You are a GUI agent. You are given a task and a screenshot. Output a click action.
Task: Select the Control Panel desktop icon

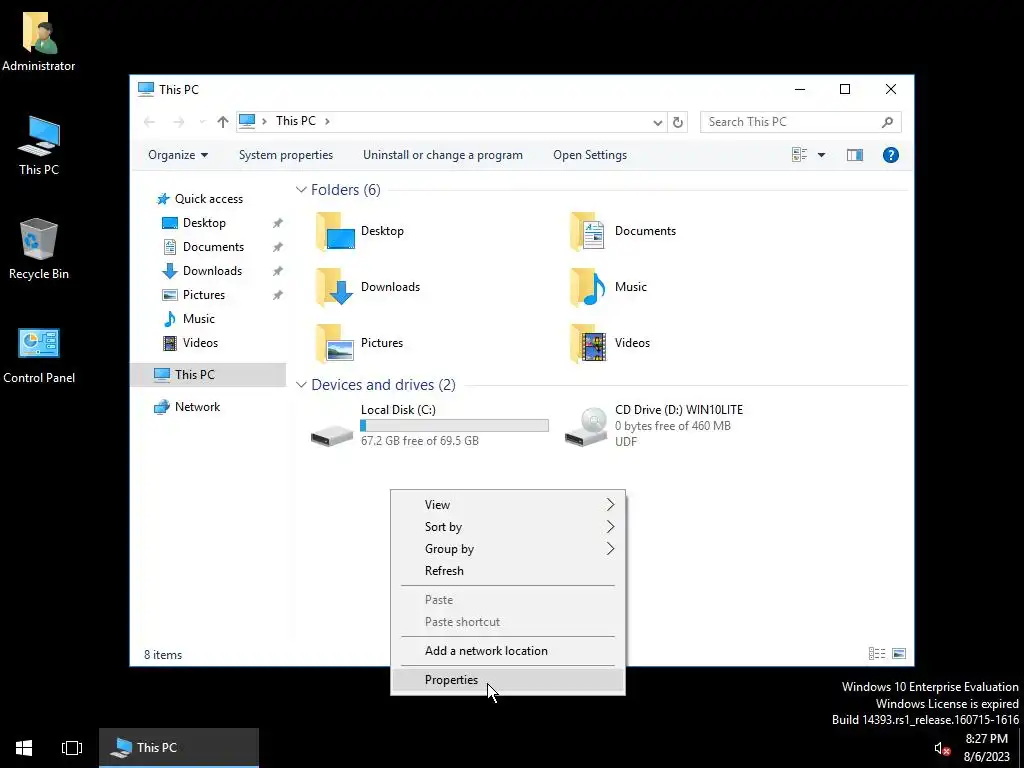click(x=39, y=356)
